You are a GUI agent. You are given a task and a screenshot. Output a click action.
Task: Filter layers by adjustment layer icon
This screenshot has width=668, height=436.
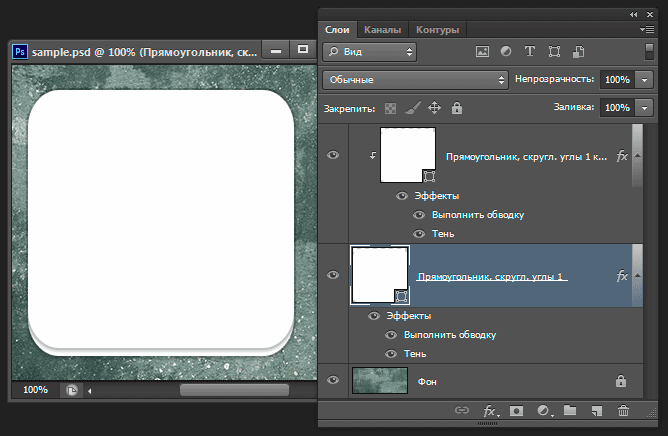506,52
